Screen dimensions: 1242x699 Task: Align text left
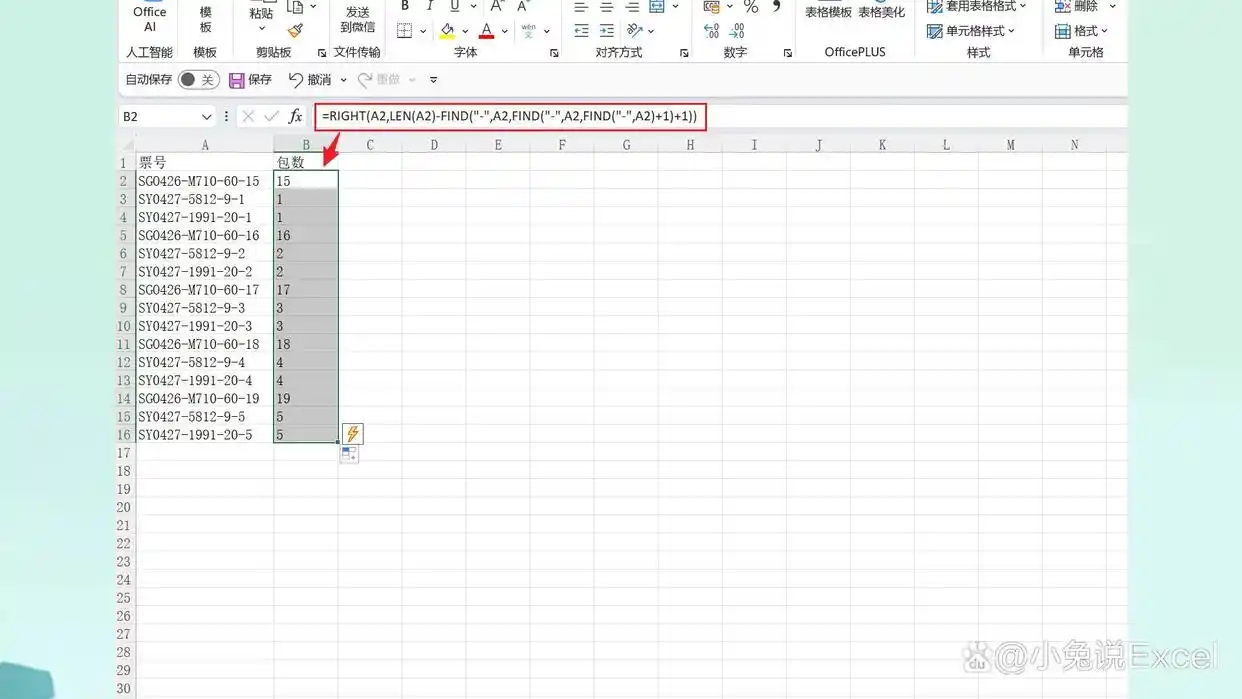[581, 7]
